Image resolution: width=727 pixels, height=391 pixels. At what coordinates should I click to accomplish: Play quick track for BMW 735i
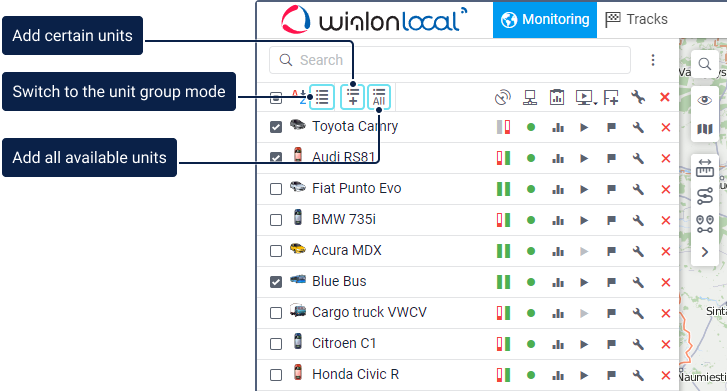(x=584, y=220)
